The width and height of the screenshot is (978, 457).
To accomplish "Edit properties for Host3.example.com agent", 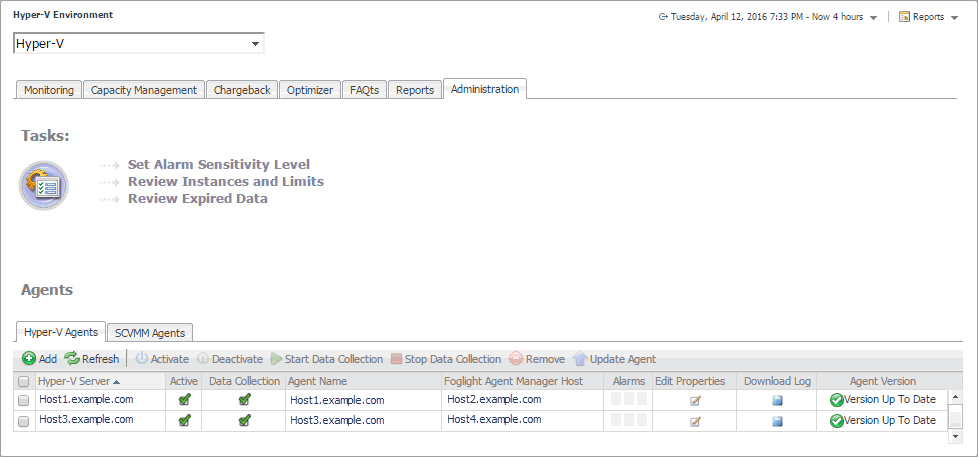I will pos(695,421).
